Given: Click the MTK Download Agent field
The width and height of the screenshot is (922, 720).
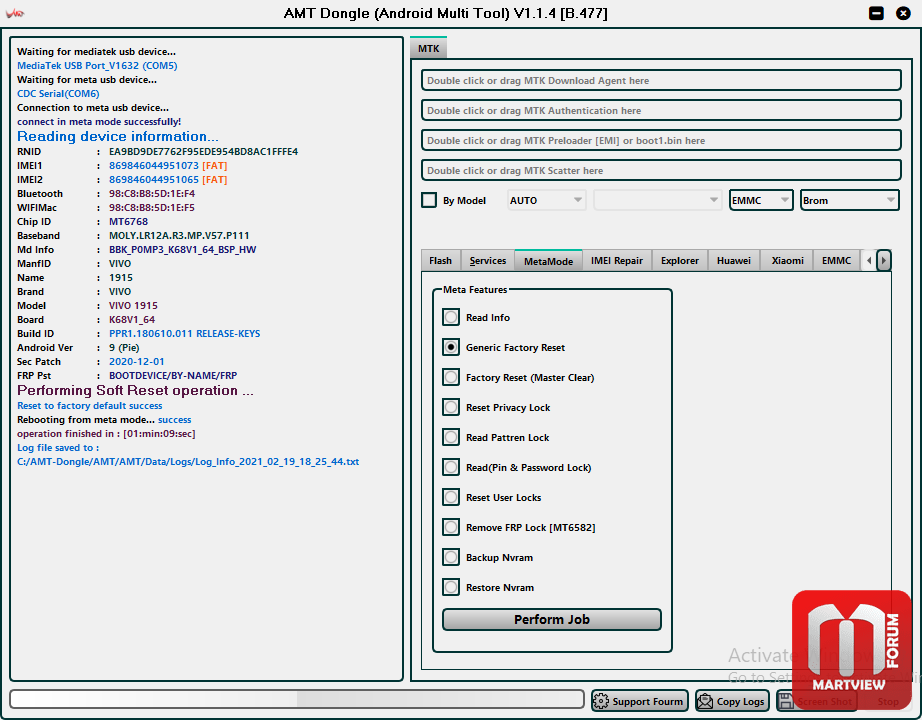Looking at the screenshot, I should [x=662, y=81].
